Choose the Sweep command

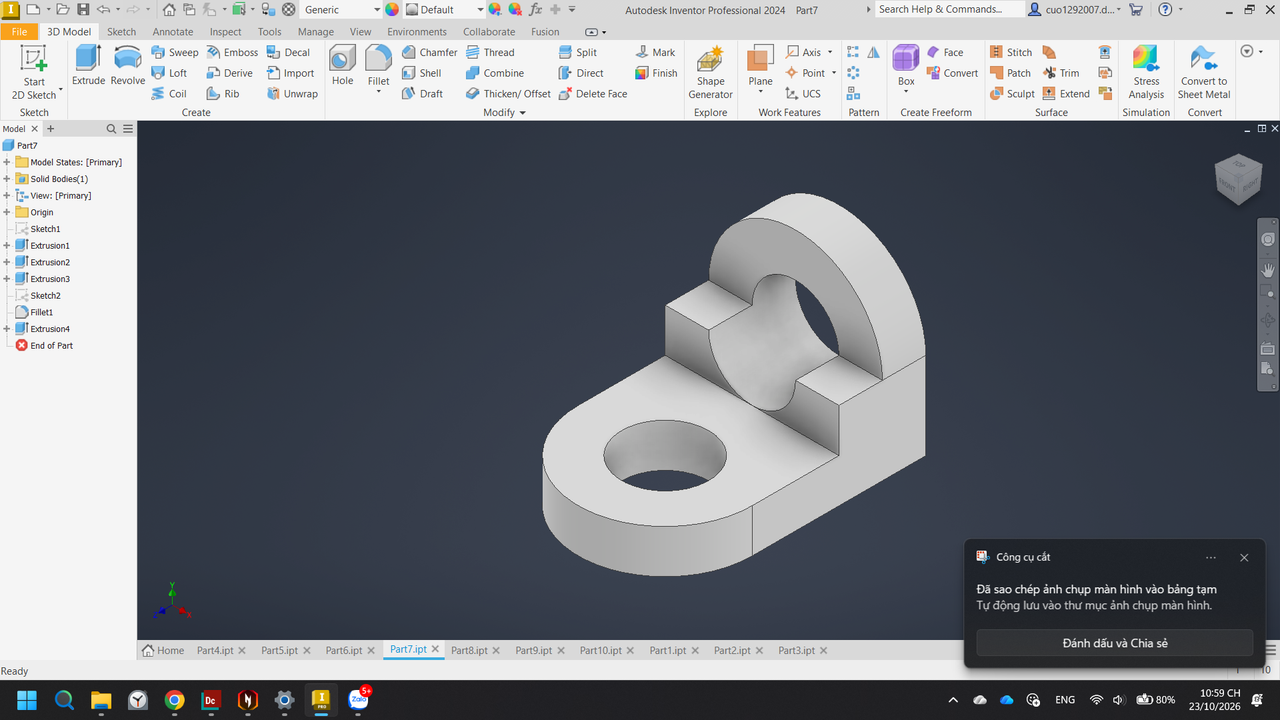pyautogui.click(x=175, y=52)
